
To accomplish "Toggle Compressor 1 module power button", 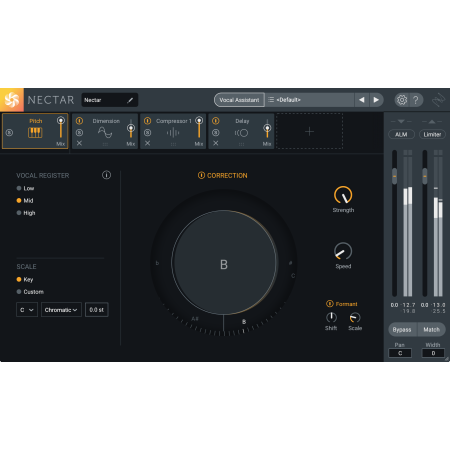I will point(147,121).
